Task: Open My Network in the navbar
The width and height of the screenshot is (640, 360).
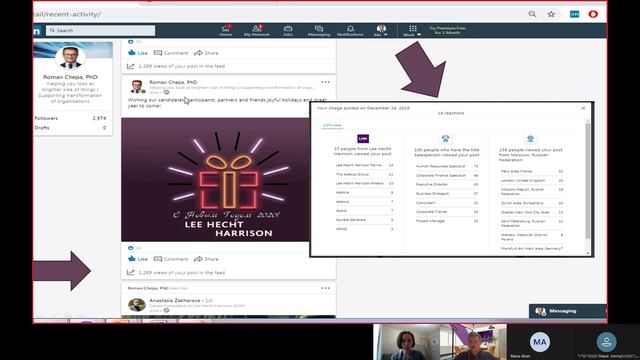Action: (x=257, y=31)
